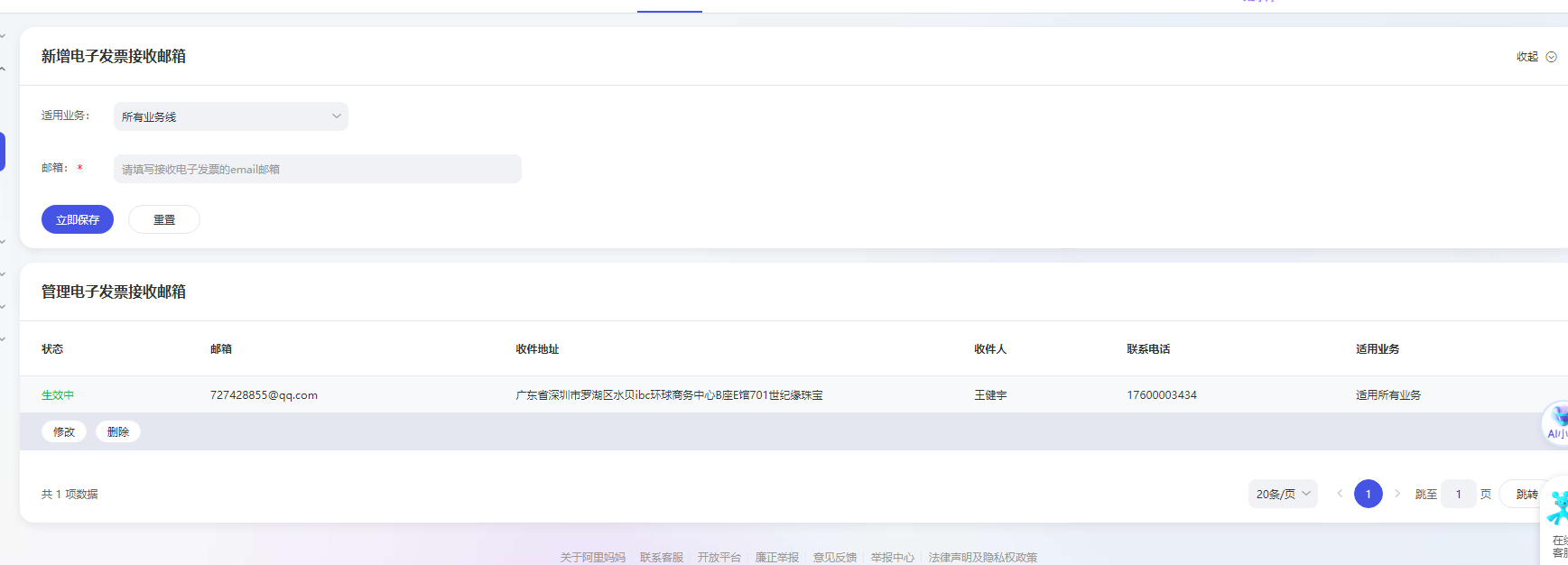
Task: Collapse the new invoice email panel via 收起
Action: 1535,57
